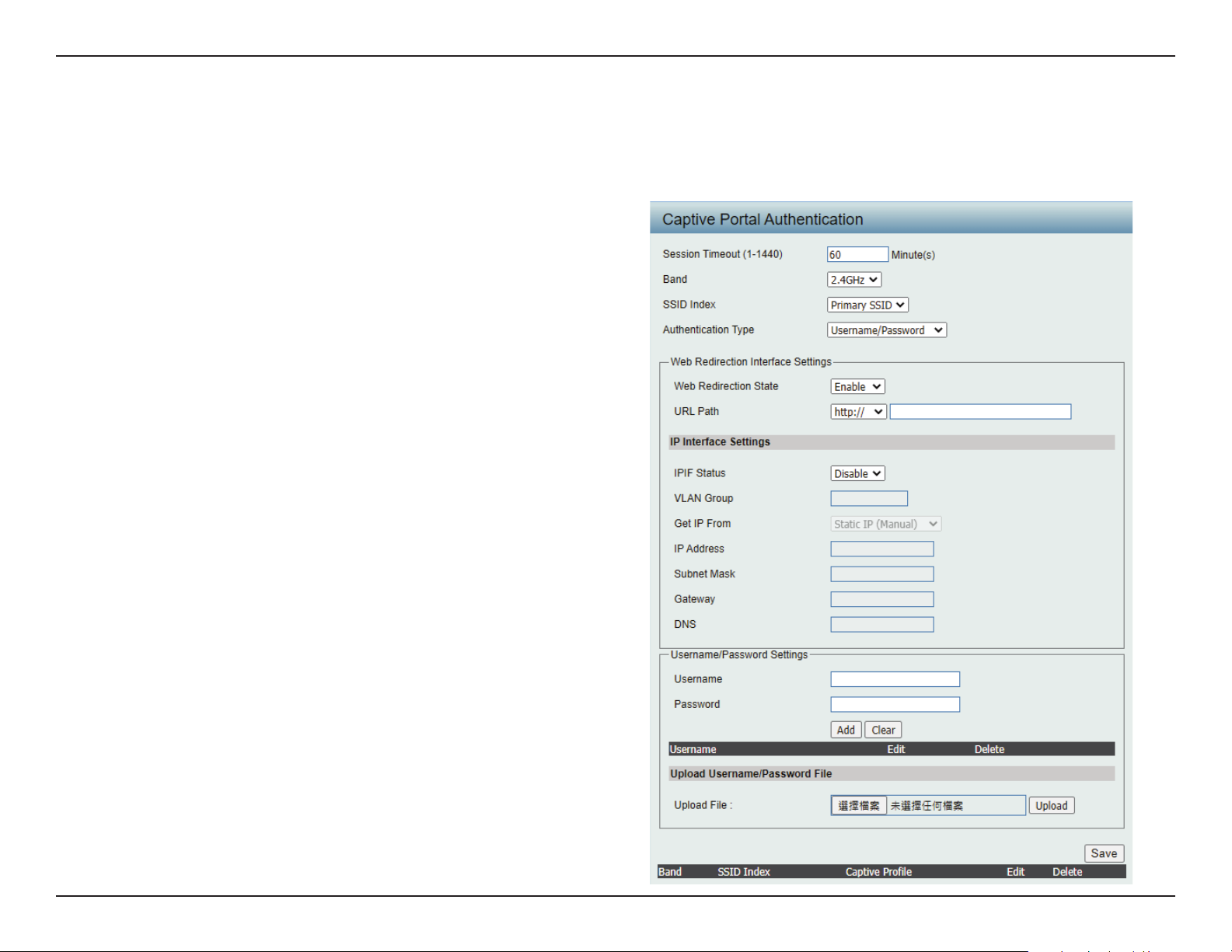Open the Web Redirection State dropdown

tap(858, 387)
